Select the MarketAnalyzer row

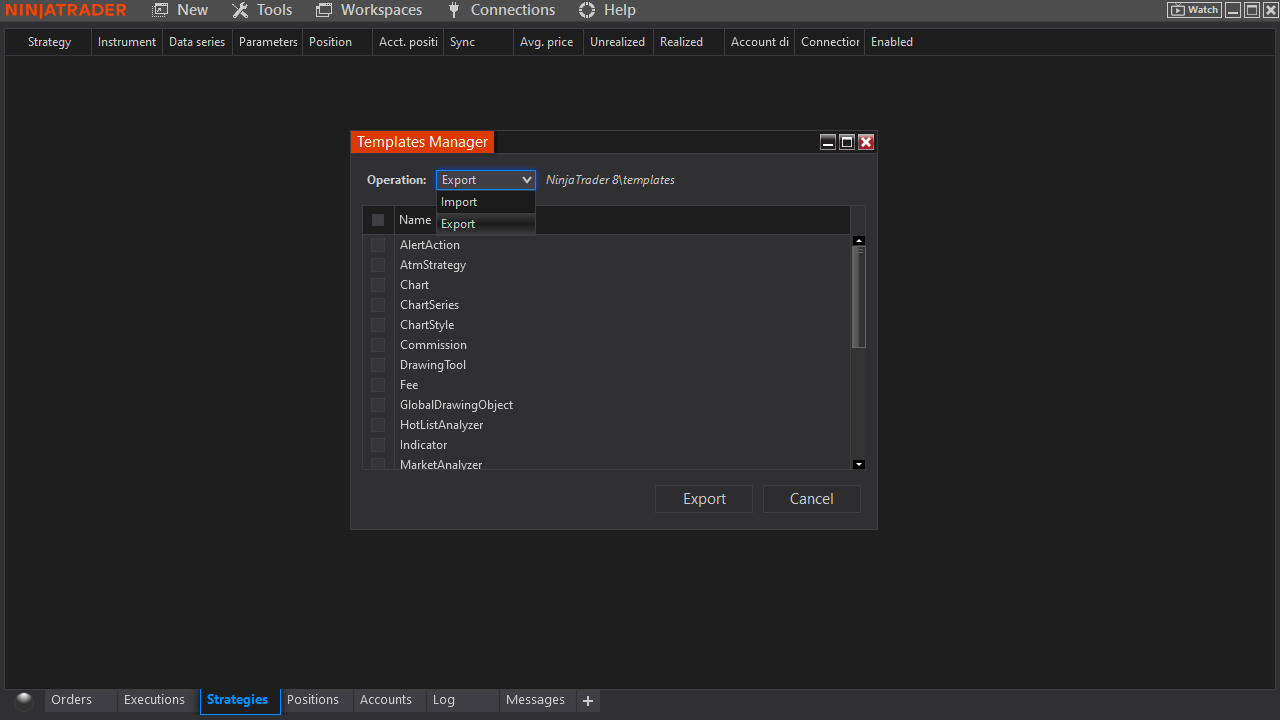click(607, 463)
